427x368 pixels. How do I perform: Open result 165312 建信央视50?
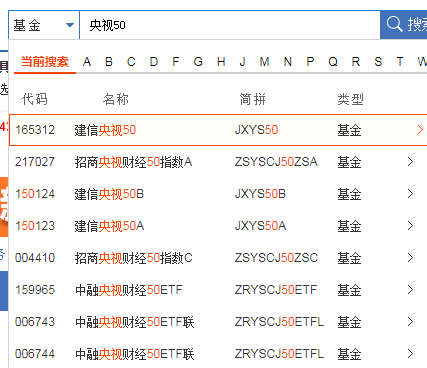point(218,130)
